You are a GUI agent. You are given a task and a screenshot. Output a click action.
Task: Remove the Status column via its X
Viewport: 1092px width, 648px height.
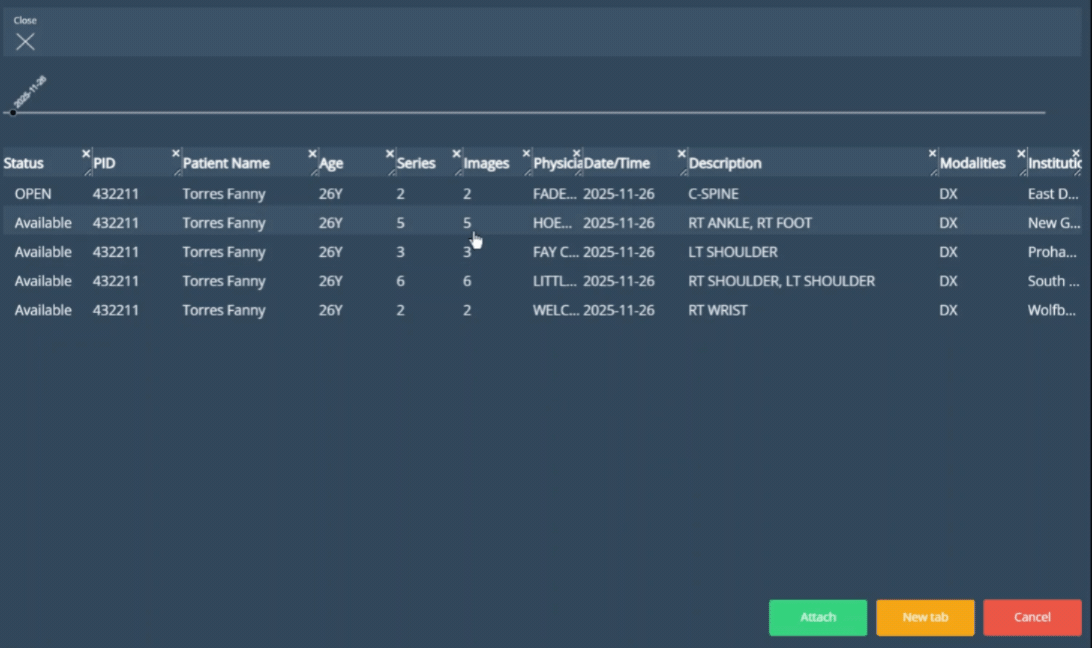86,154
